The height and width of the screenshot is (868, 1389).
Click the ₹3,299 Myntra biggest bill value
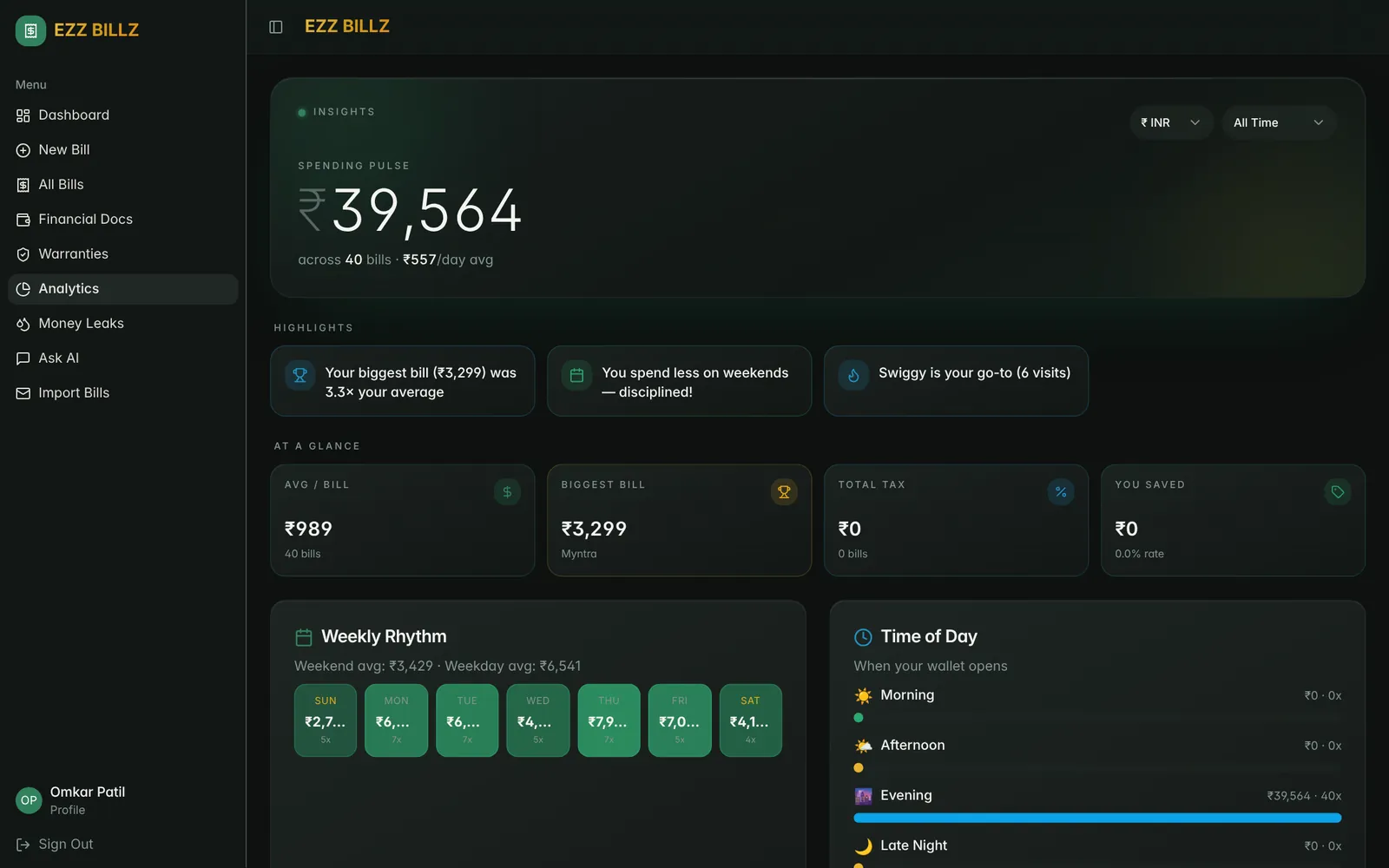point(594,529)
